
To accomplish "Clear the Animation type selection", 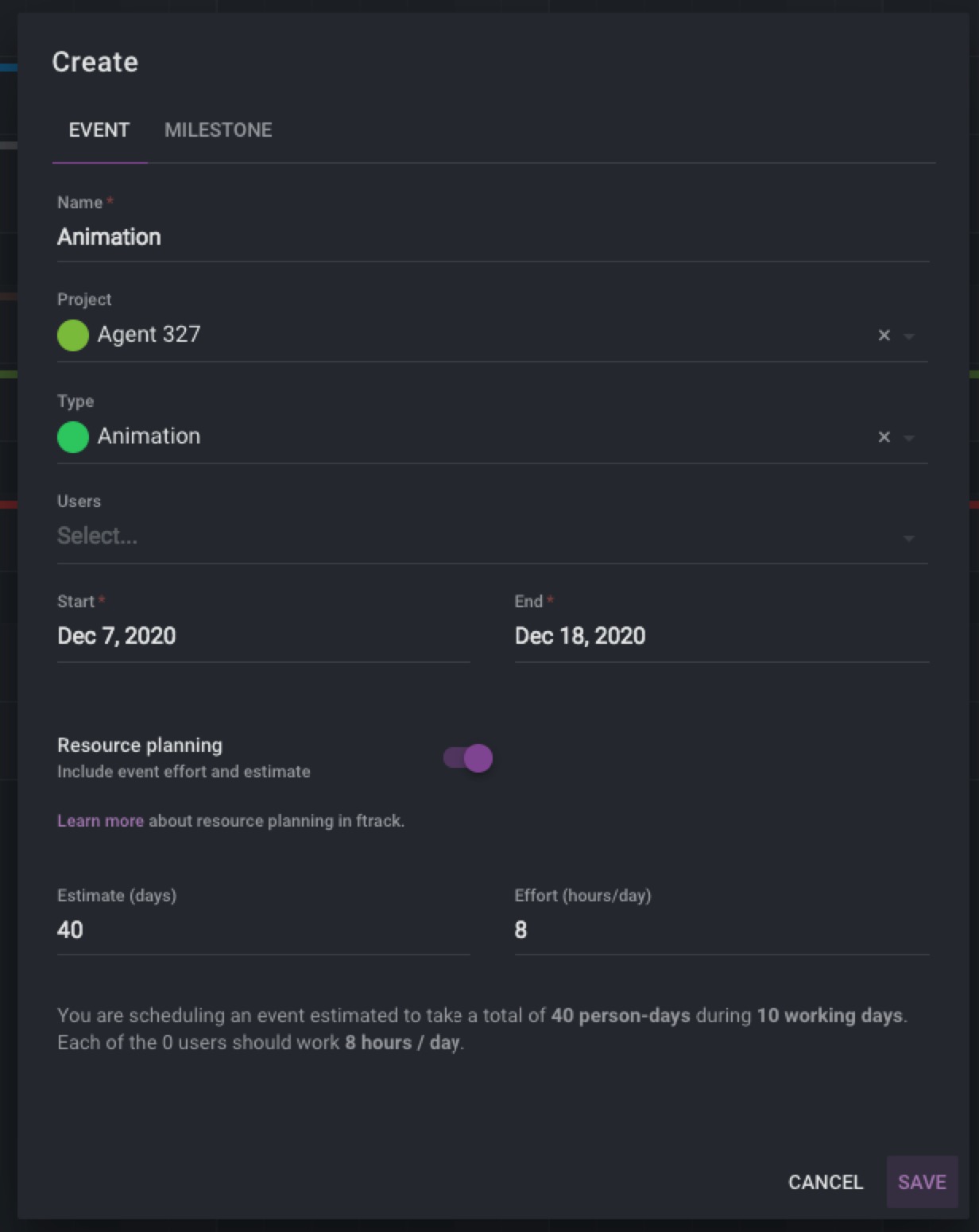I will click(x=884, y=437).
